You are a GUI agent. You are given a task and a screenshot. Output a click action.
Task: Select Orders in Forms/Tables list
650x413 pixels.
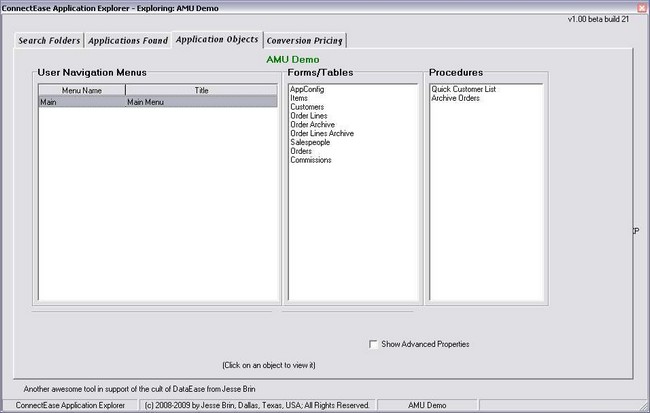pyautogui.click(x=301, y=151)
